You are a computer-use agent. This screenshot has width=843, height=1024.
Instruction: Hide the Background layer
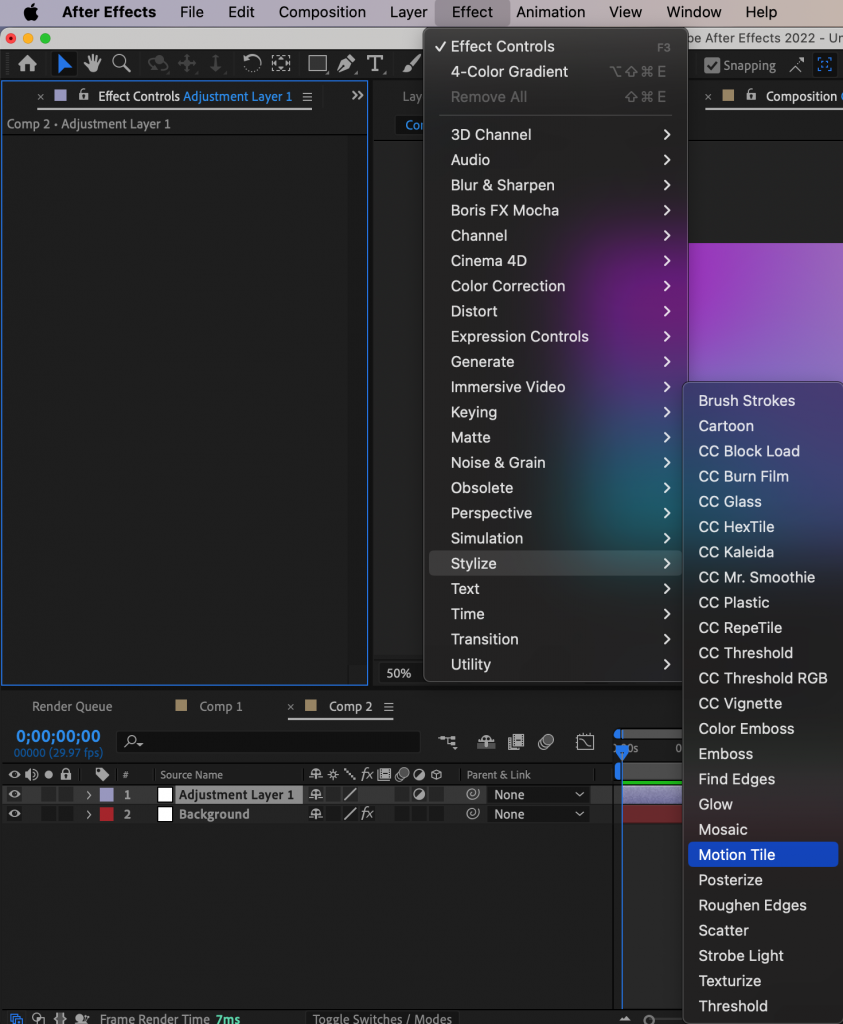point(12,814)
